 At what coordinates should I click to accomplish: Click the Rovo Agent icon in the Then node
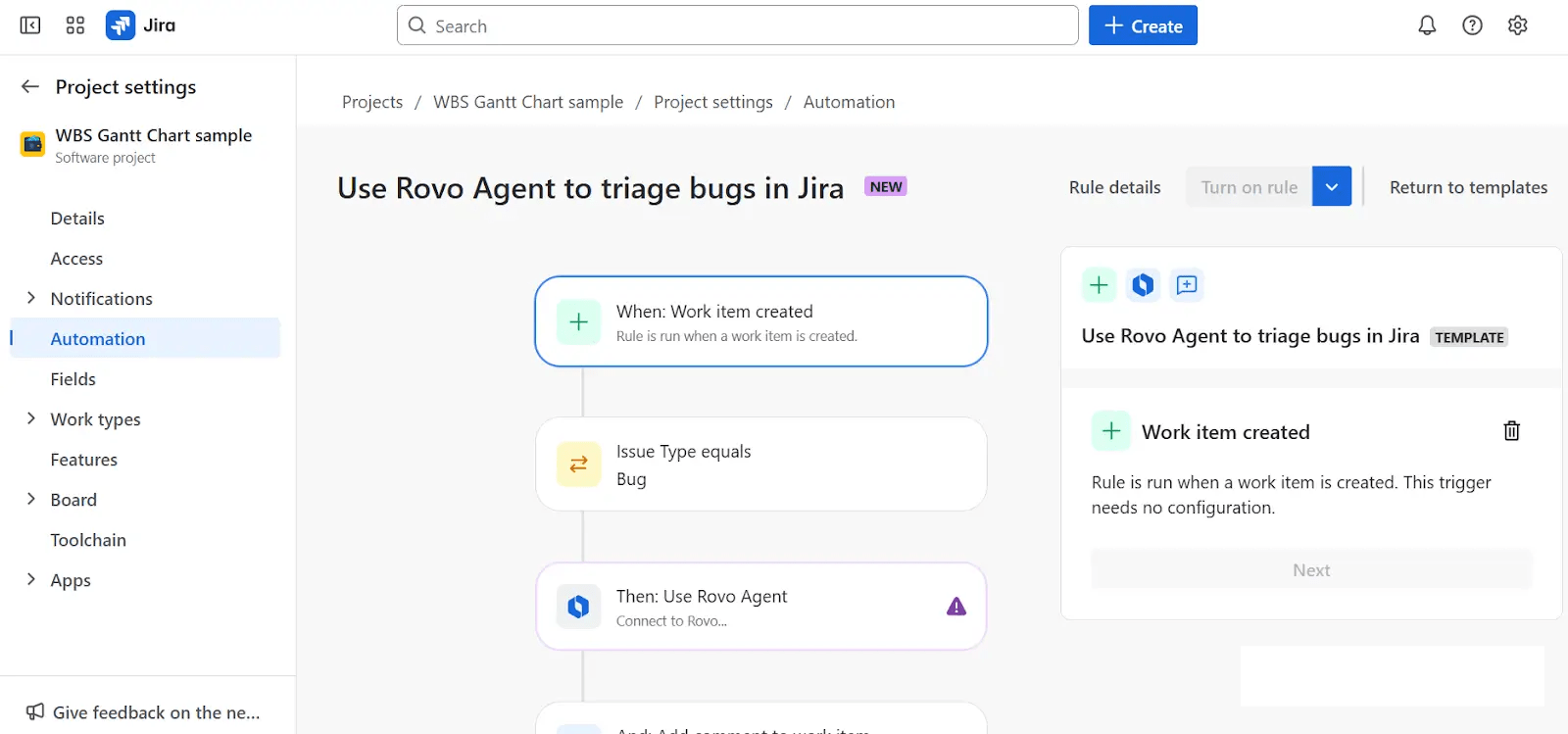579,607
